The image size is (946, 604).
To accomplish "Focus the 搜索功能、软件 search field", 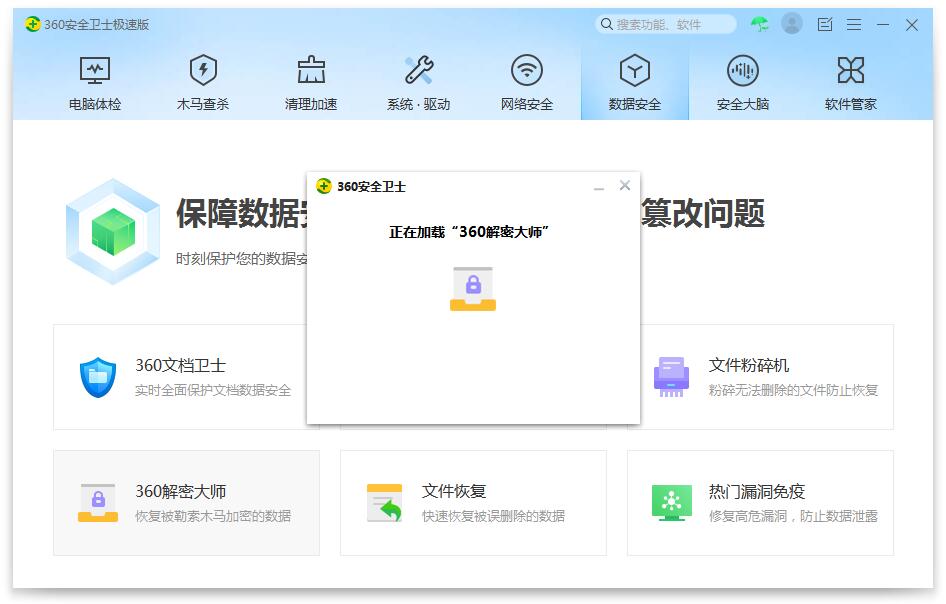I will point(665,24).
